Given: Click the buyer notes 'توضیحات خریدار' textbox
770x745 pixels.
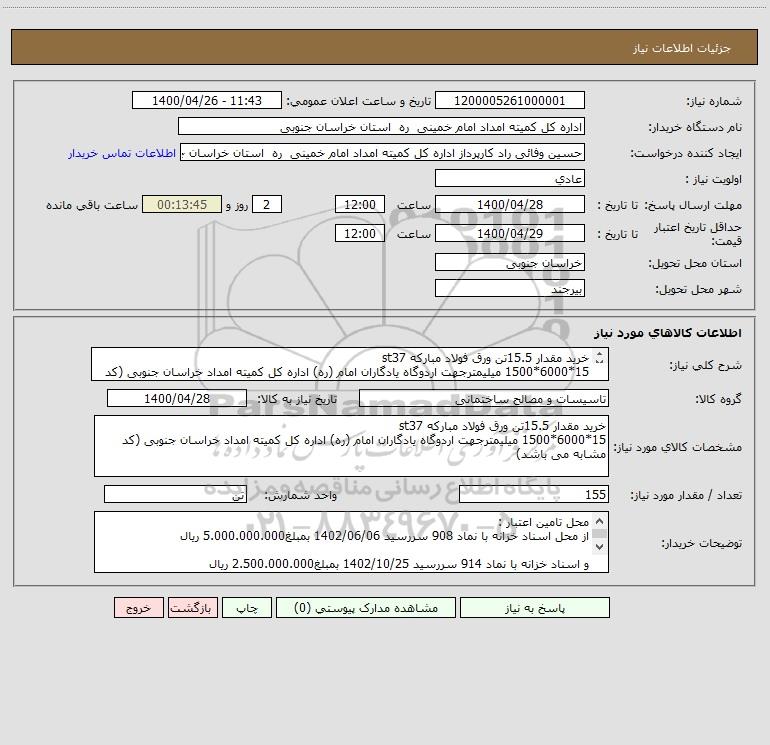Looking at the screenshot, I should (x=351, y=542).
